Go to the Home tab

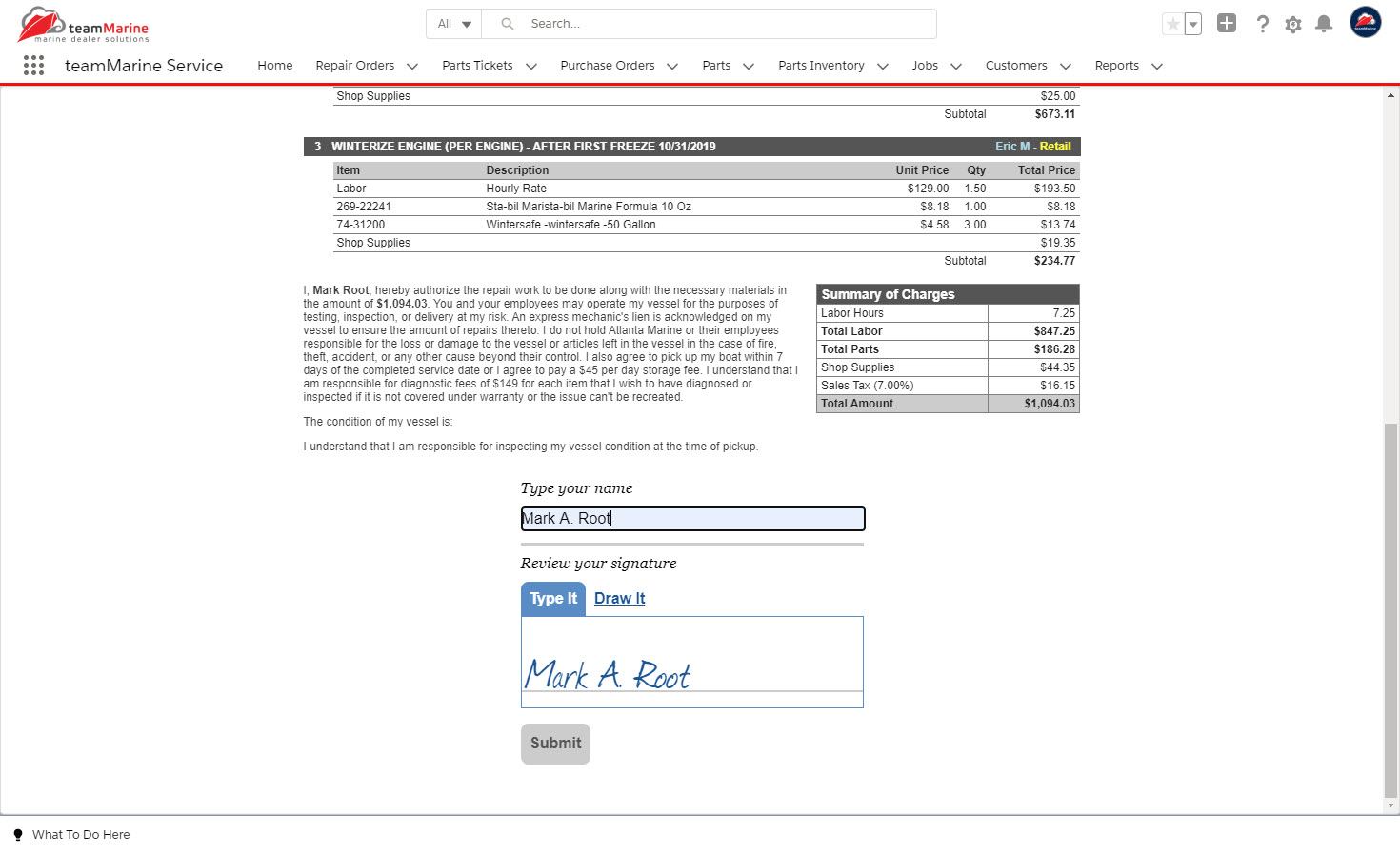point(275,66)
